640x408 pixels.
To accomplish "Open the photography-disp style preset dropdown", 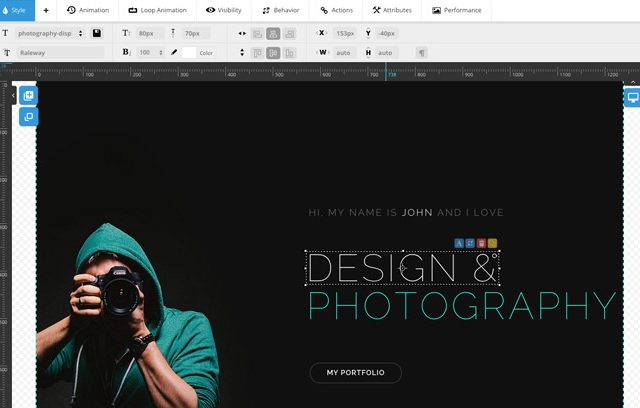I will [51, 33].
